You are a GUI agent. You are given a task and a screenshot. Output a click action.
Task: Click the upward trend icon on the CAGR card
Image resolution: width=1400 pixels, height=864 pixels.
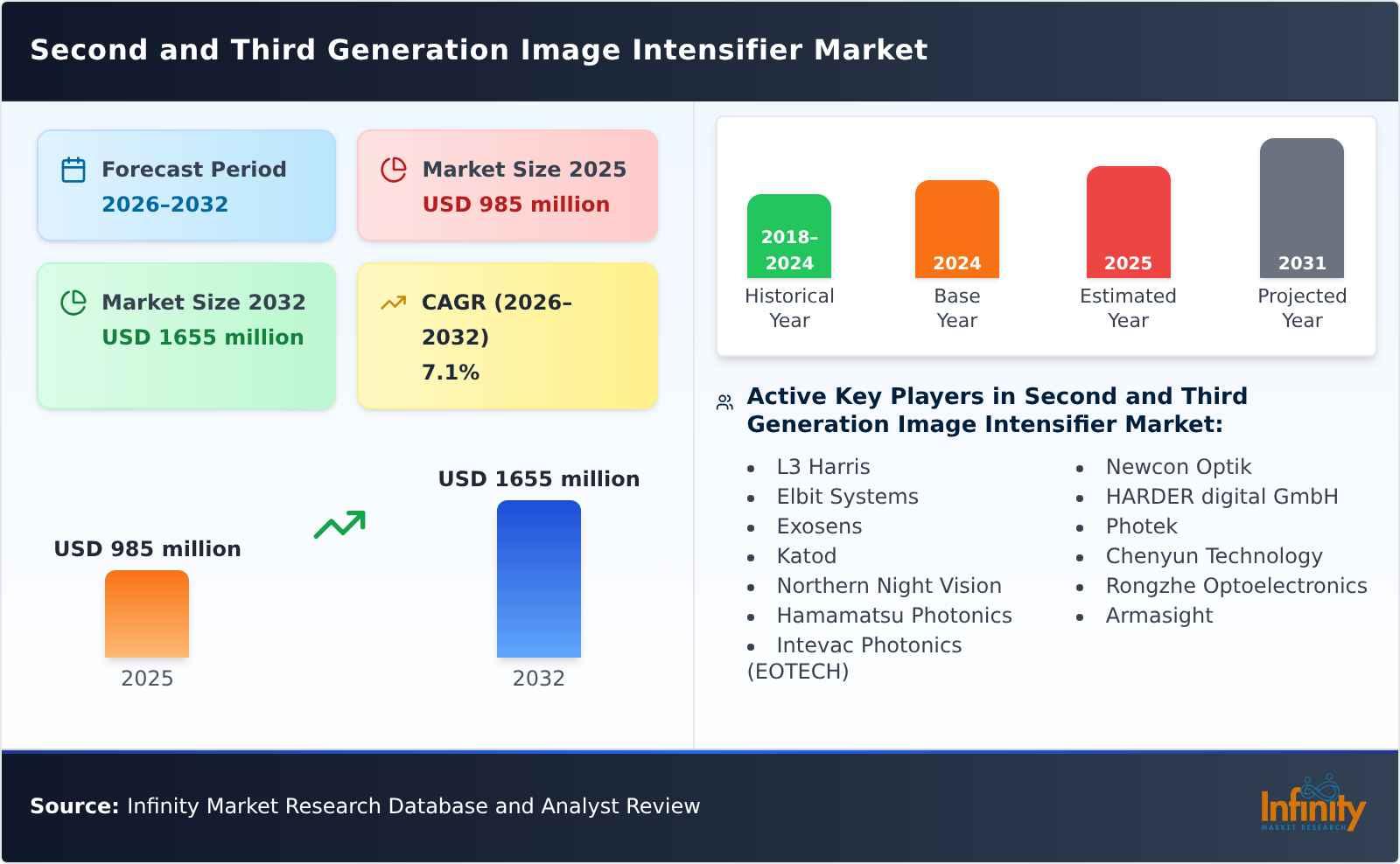click(394, 301)
